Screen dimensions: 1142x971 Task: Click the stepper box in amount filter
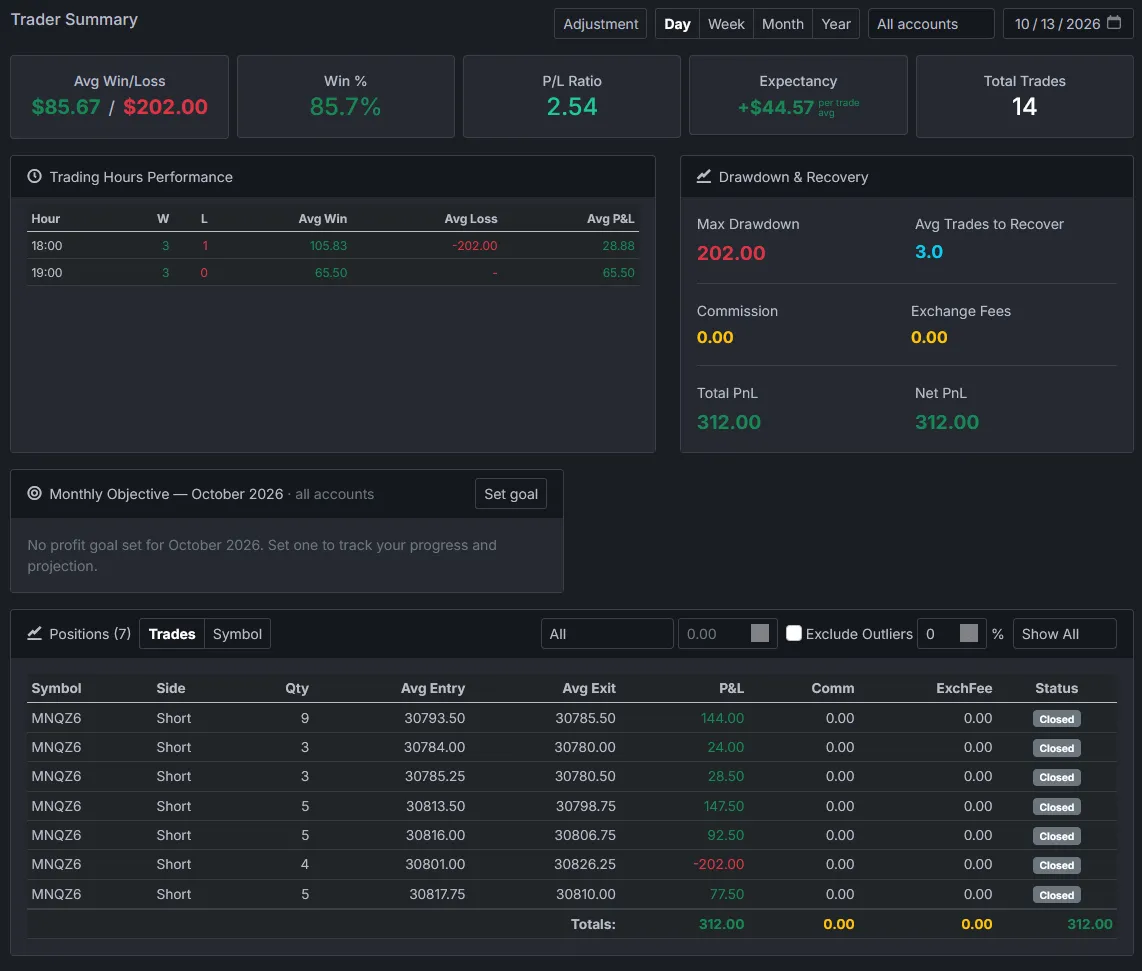(x=760, y=633)
